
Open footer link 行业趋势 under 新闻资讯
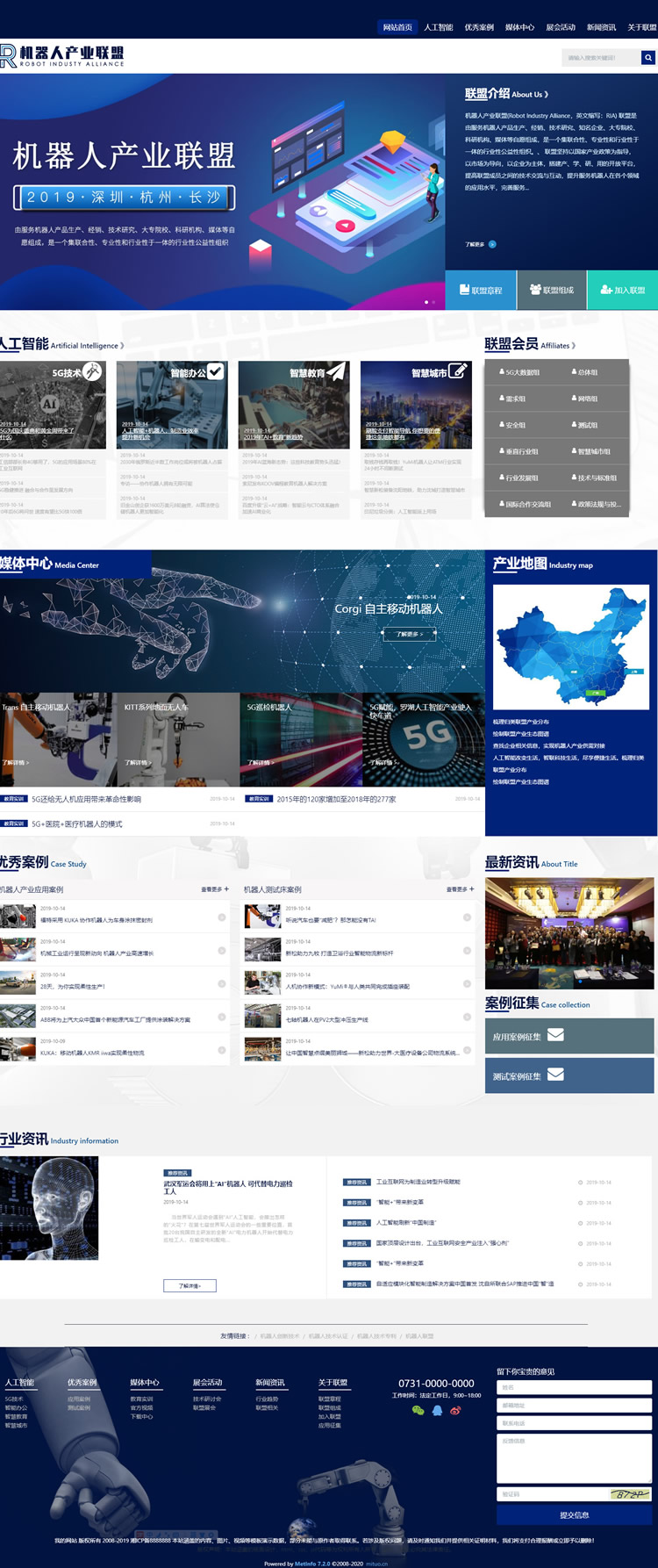pos(267,1399)
